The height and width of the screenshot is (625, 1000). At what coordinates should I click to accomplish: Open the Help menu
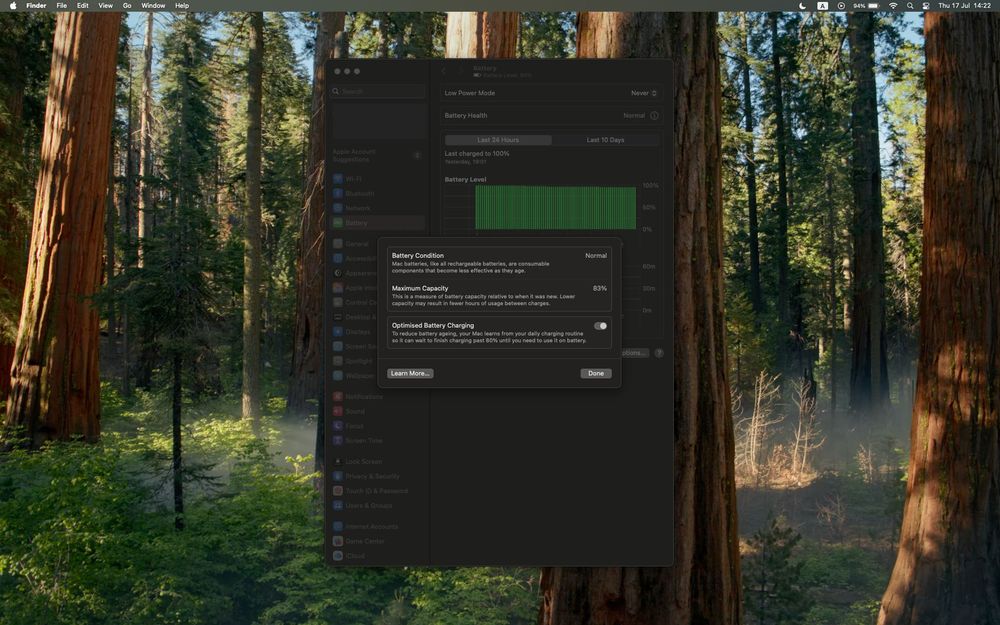pos(182,6)
